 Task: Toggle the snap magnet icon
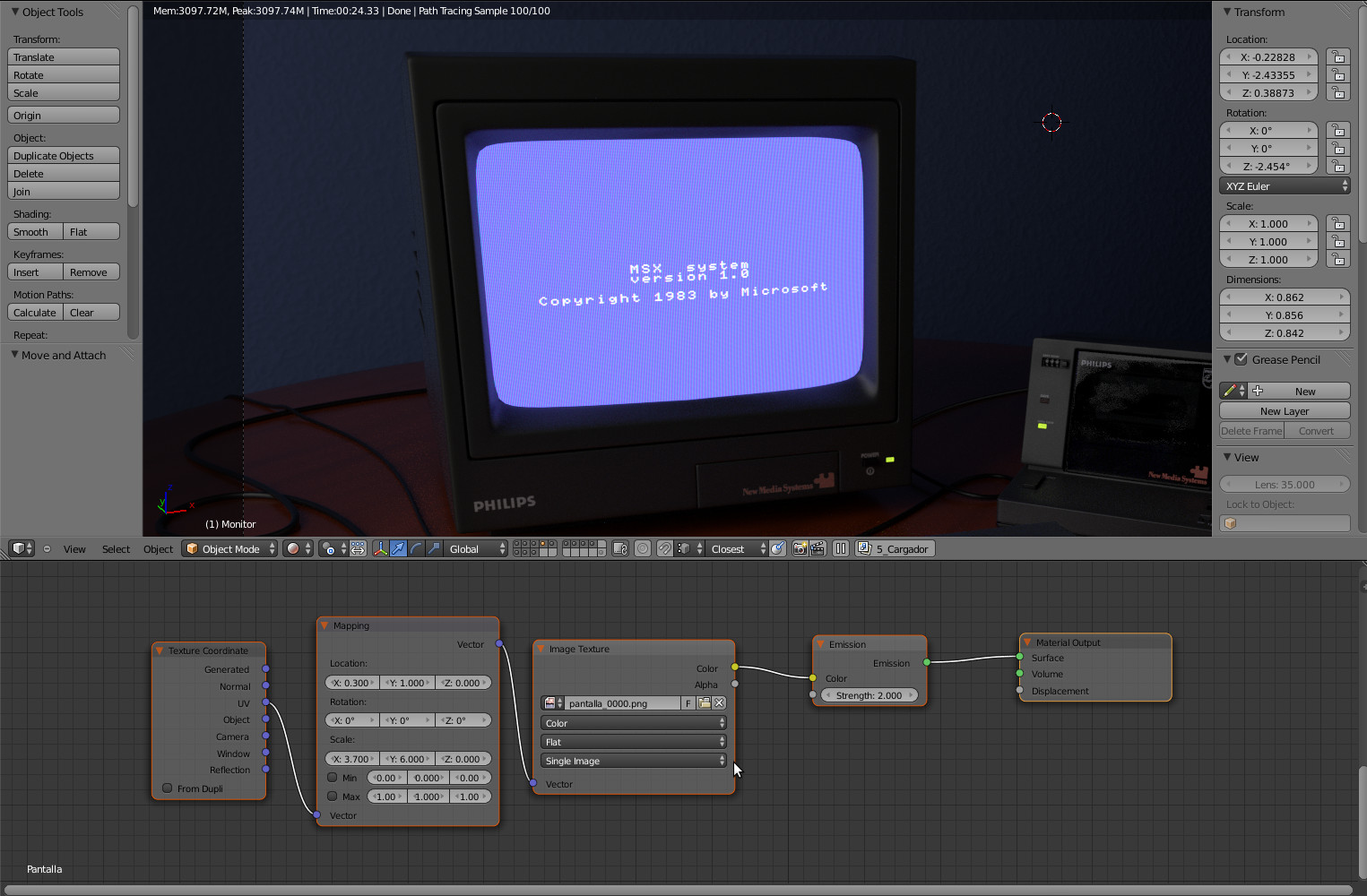664,548
